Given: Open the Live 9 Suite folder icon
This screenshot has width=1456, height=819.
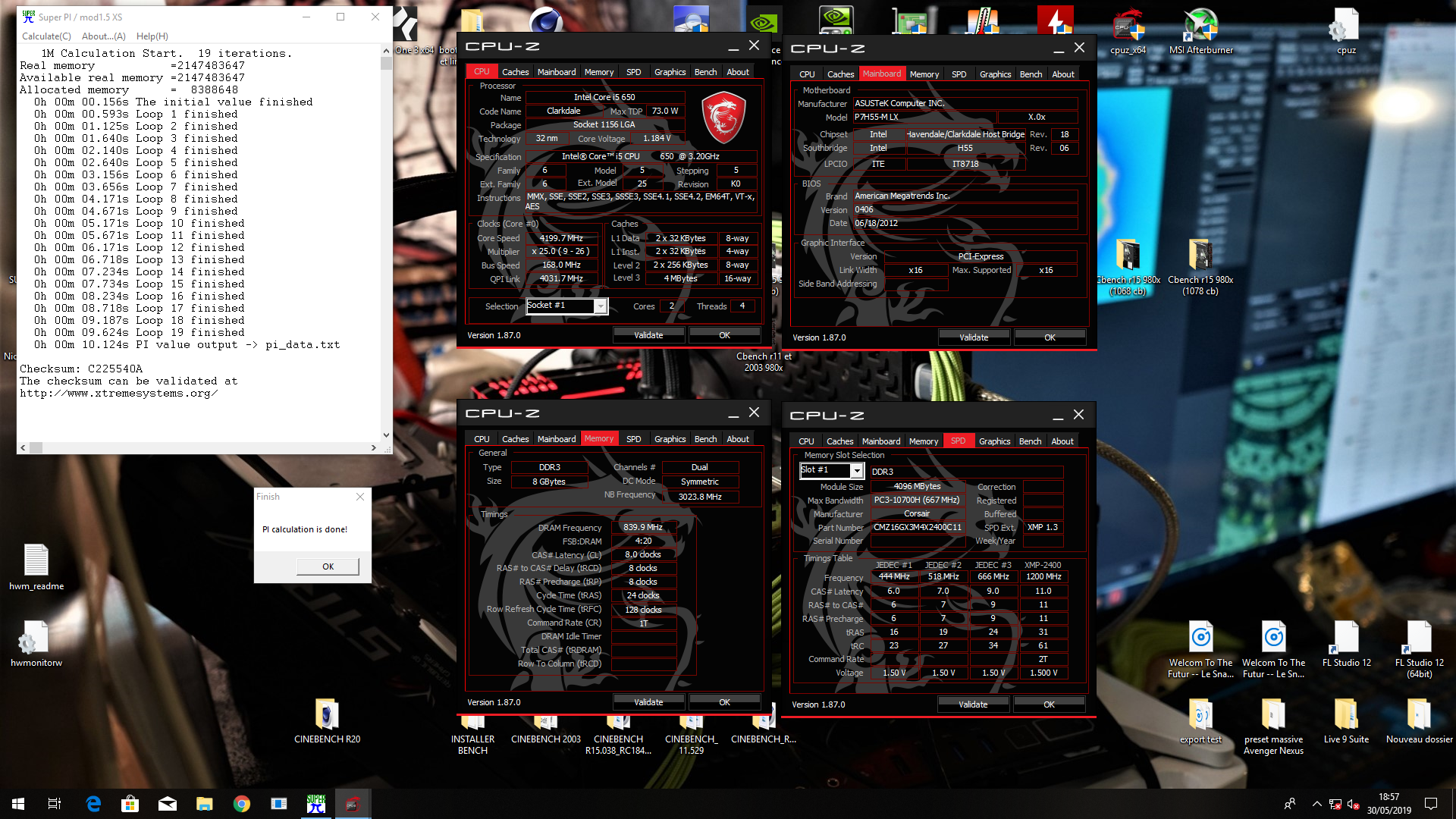Looking at the screenshot, I should [x=1346, y=720].
